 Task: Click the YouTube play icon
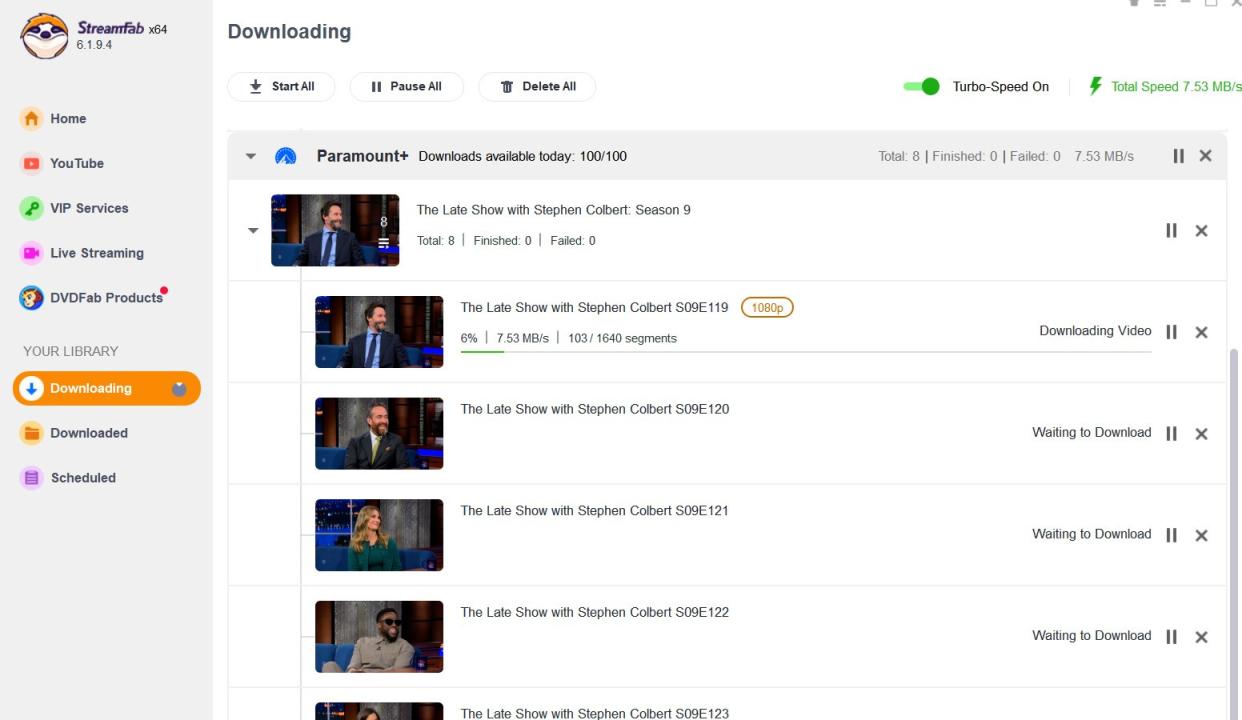(32, 163)
